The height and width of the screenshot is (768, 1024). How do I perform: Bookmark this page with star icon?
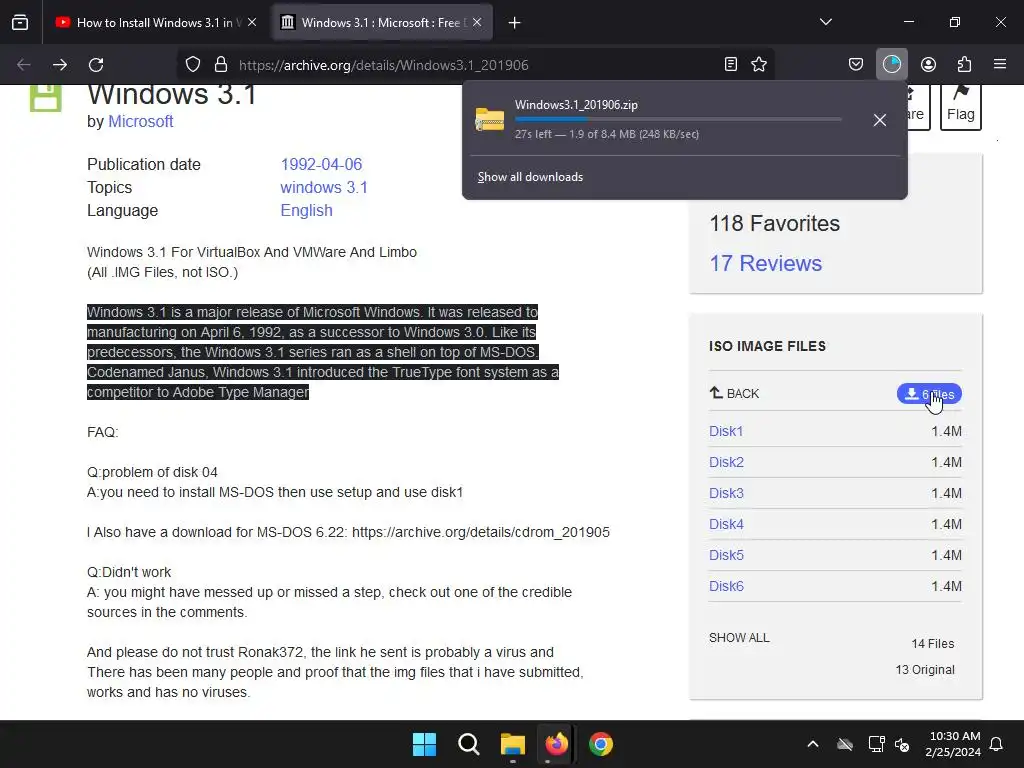(x=759, y=65)
